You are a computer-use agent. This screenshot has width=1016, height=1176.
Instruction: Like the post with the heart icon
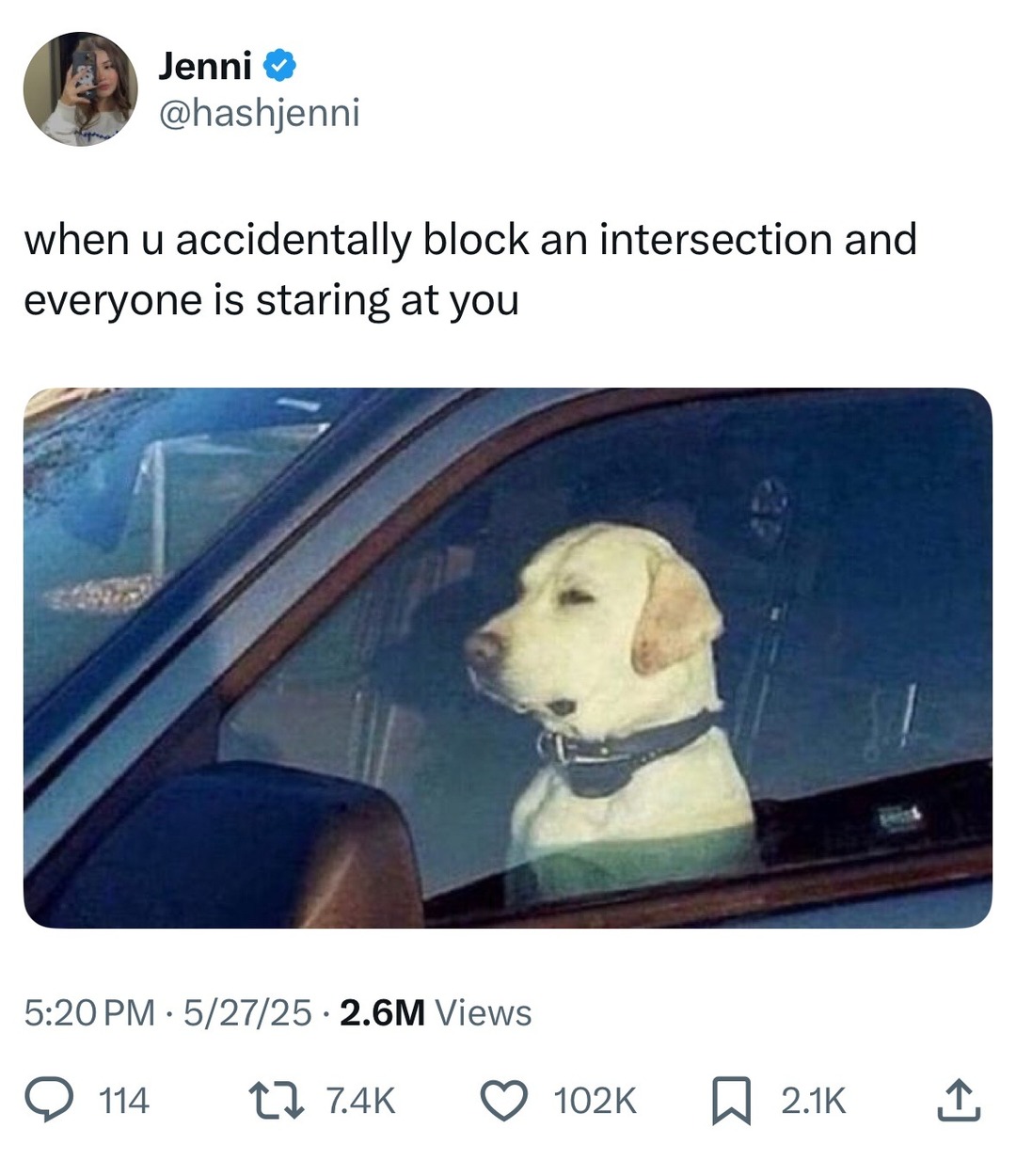coord(505,1101)
